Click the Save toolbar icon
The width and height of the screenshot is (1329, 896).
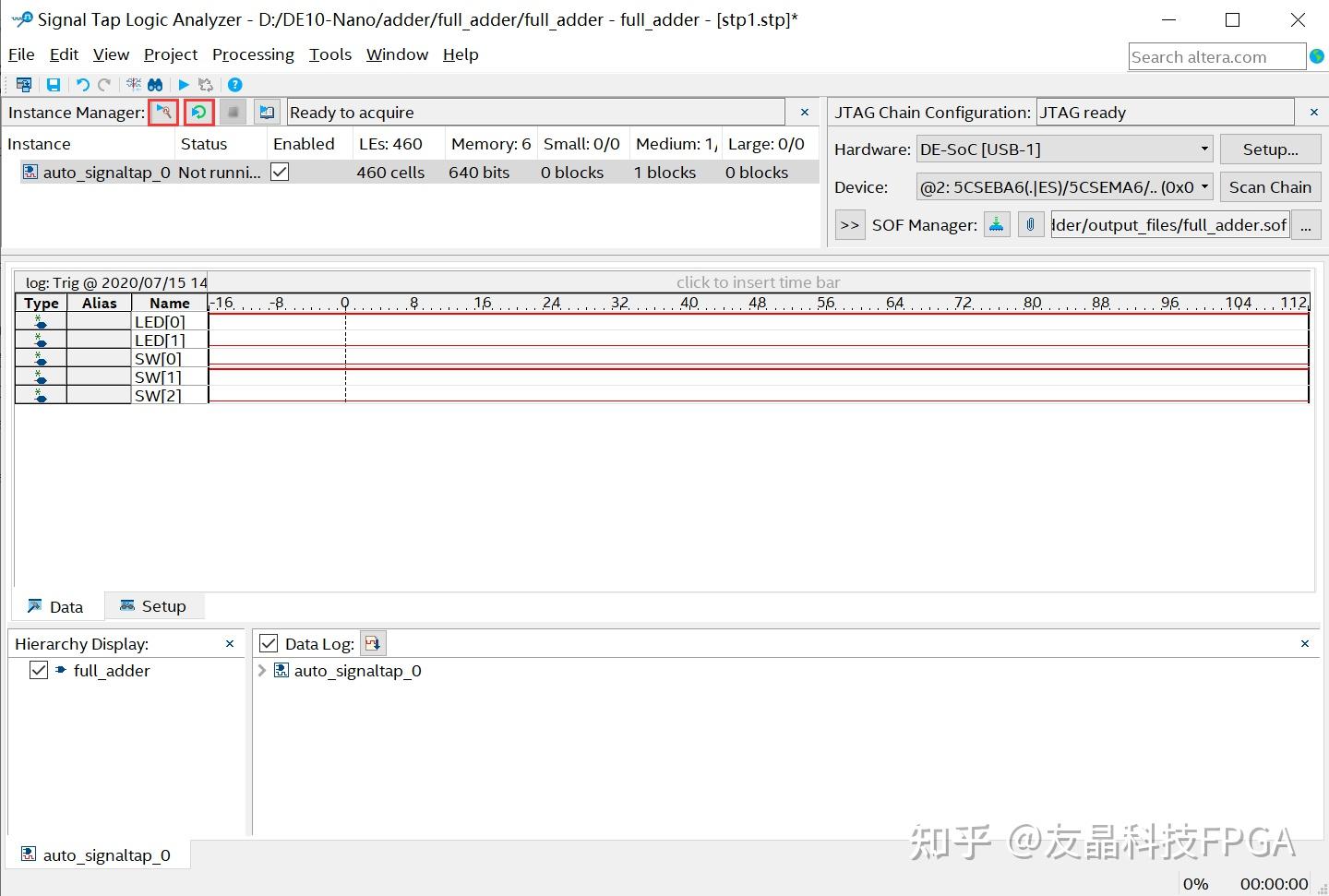click(x=54, y=84)
